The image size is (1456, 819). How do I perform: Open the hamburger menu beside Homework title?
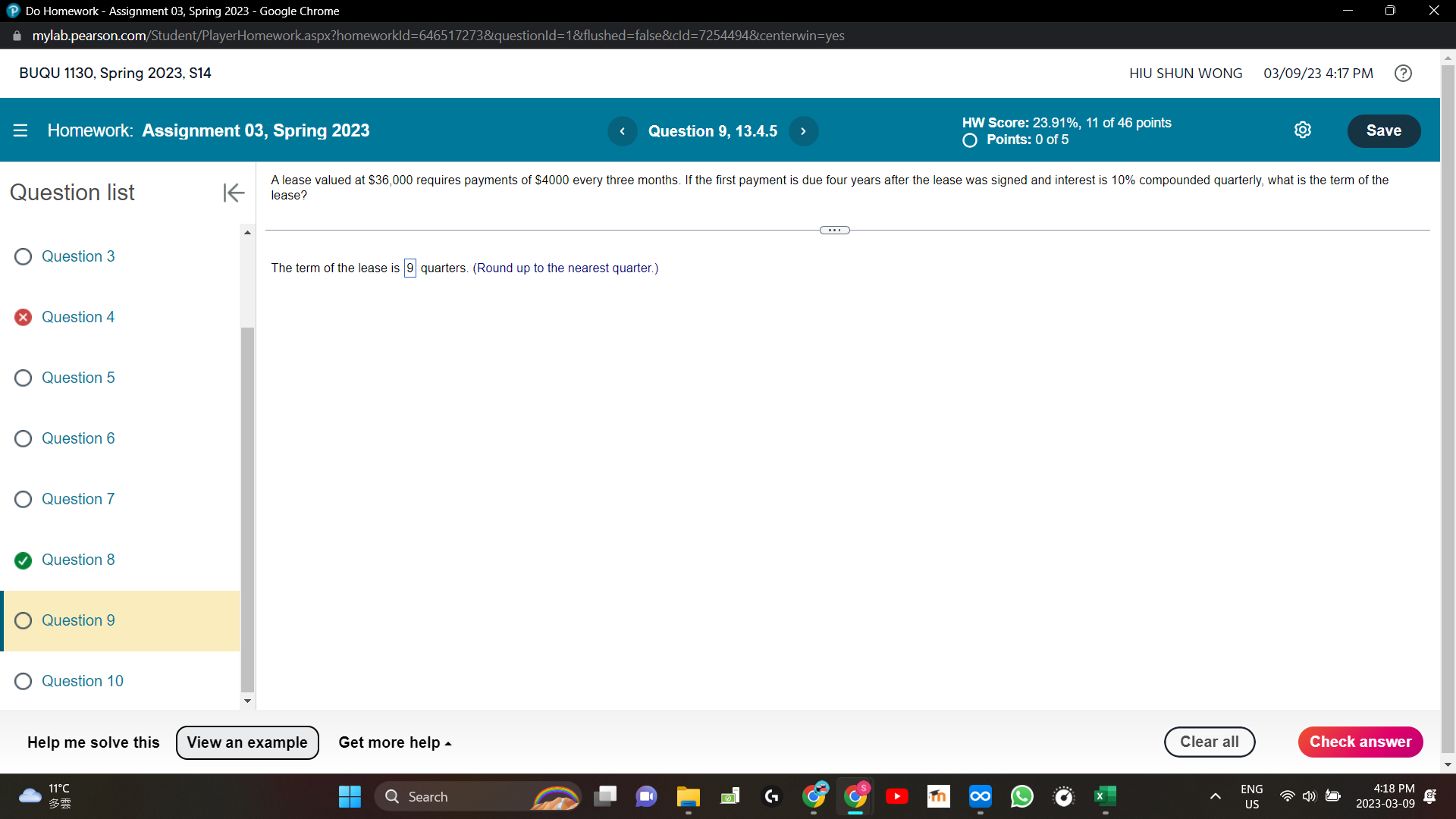pyautogui.click(x=20, y=130)
